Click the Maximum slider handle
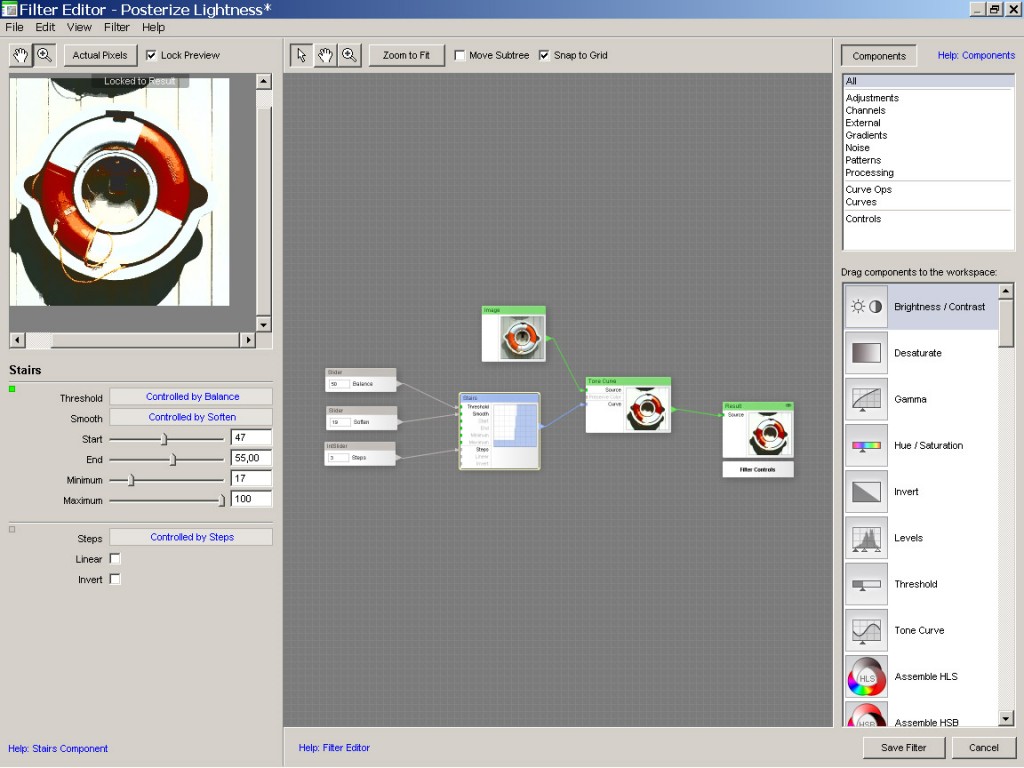This screenshot has width=1024, height=768. 222,500
